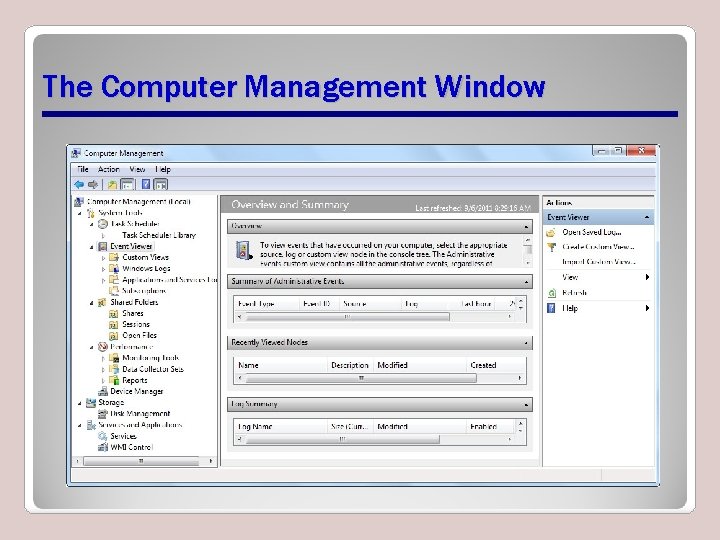
Task: Collapse the Shared Folders tree node
Action: click(x=91, y=303)
